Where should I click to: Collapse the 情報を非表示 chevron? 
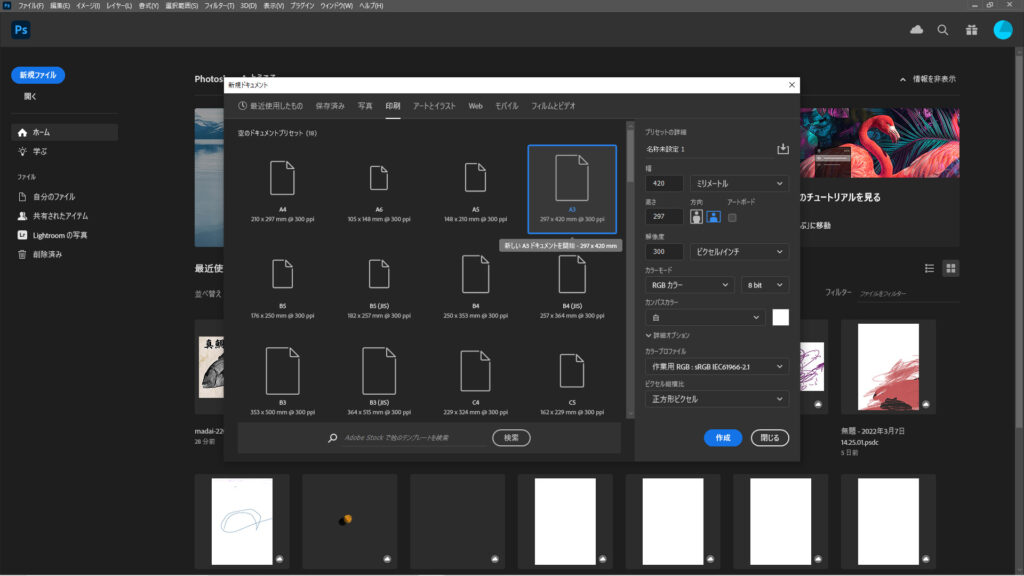(x=903, y=79)
